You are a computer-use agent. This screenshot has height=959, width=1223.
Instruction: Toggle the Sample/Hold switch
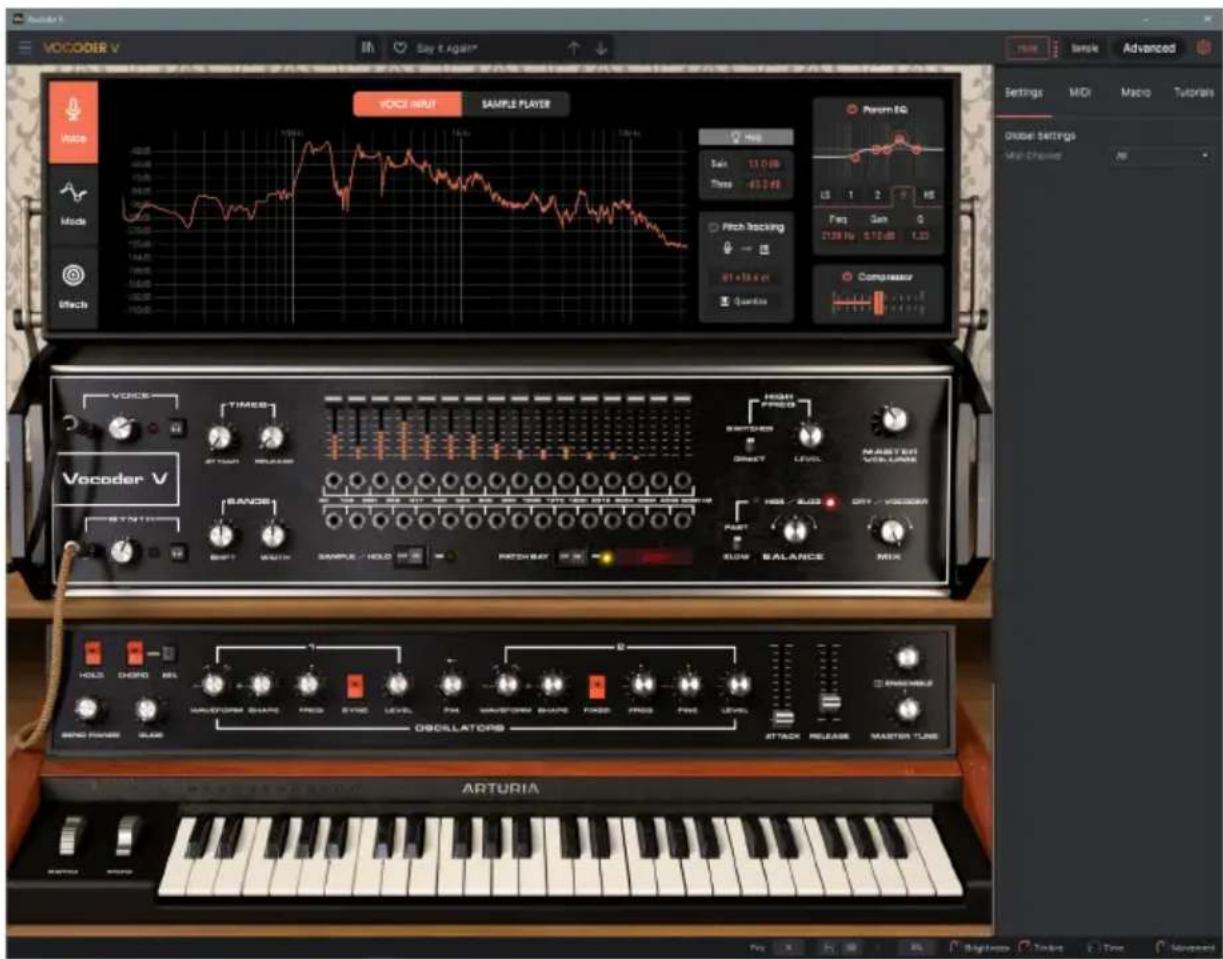409,556
